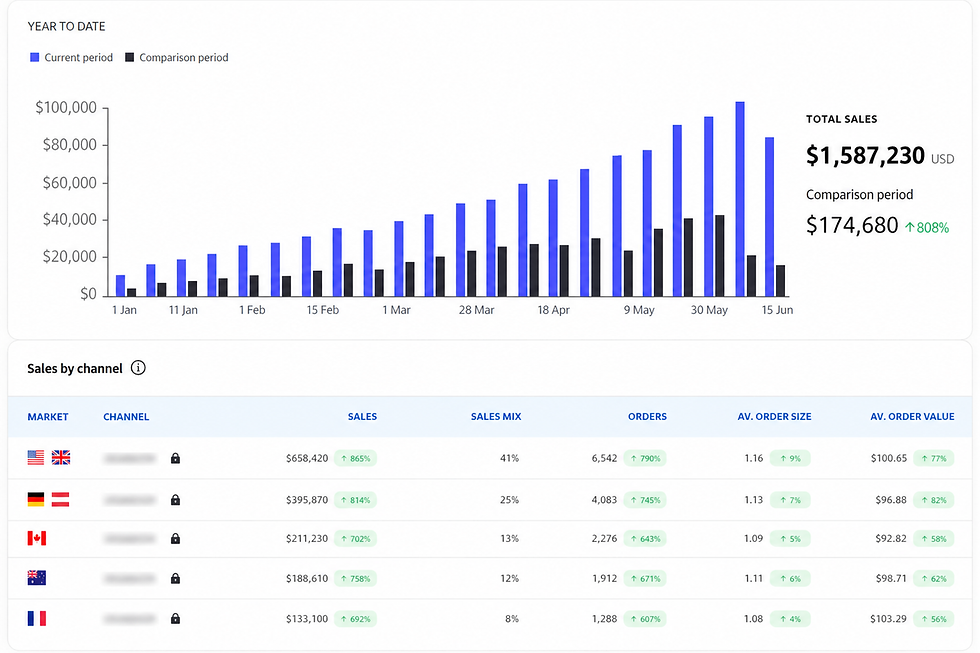Image resolution: width=980 pixels, height=653 pixels.
Task: Click the MARKET column header
Action: point(48,417)
